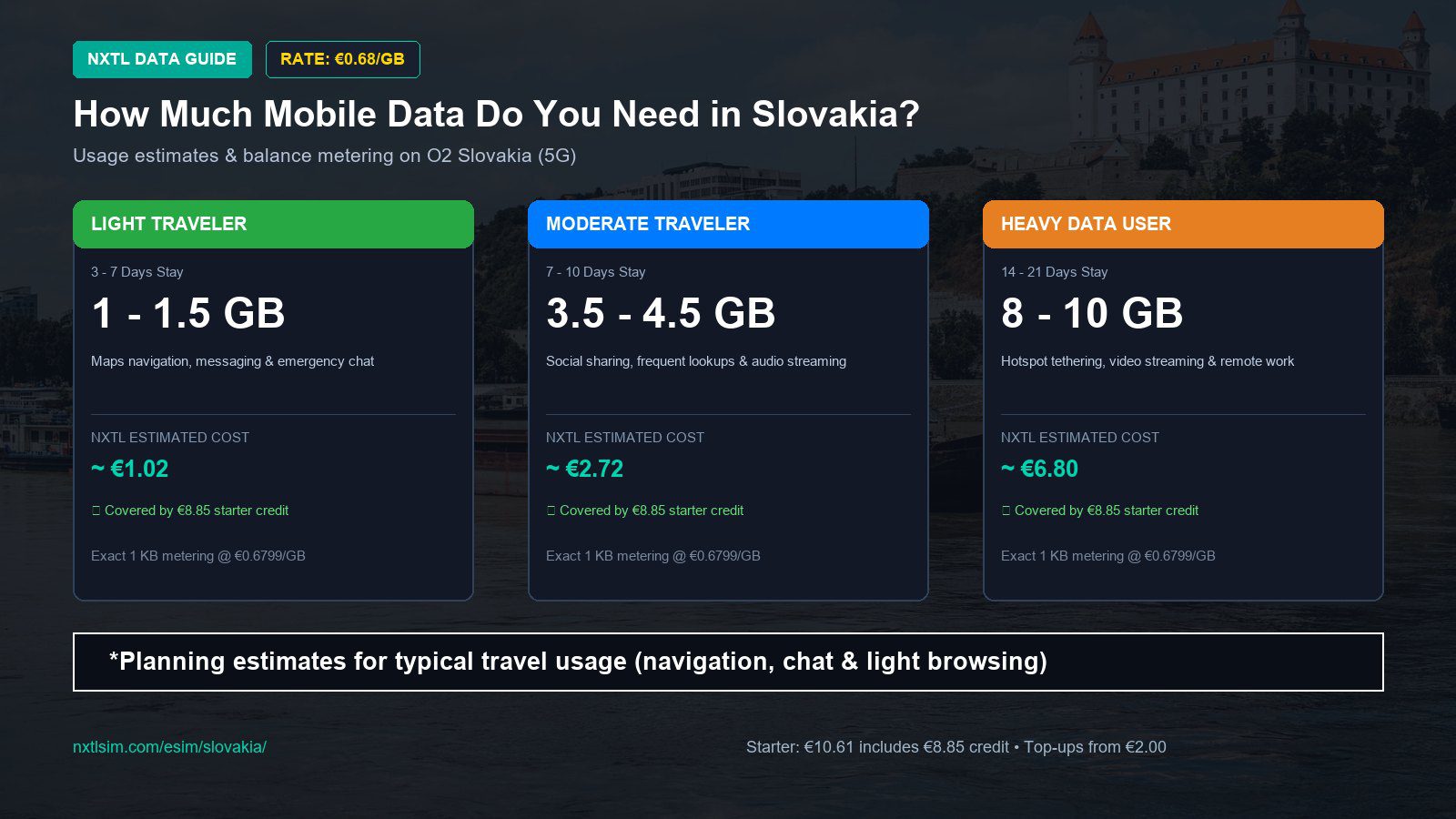This screenshot has height=819, width=1456.
Task: Click NXTL ESTIMATED COST label in Light Traveler card
Action: click(x=169, y=438)
